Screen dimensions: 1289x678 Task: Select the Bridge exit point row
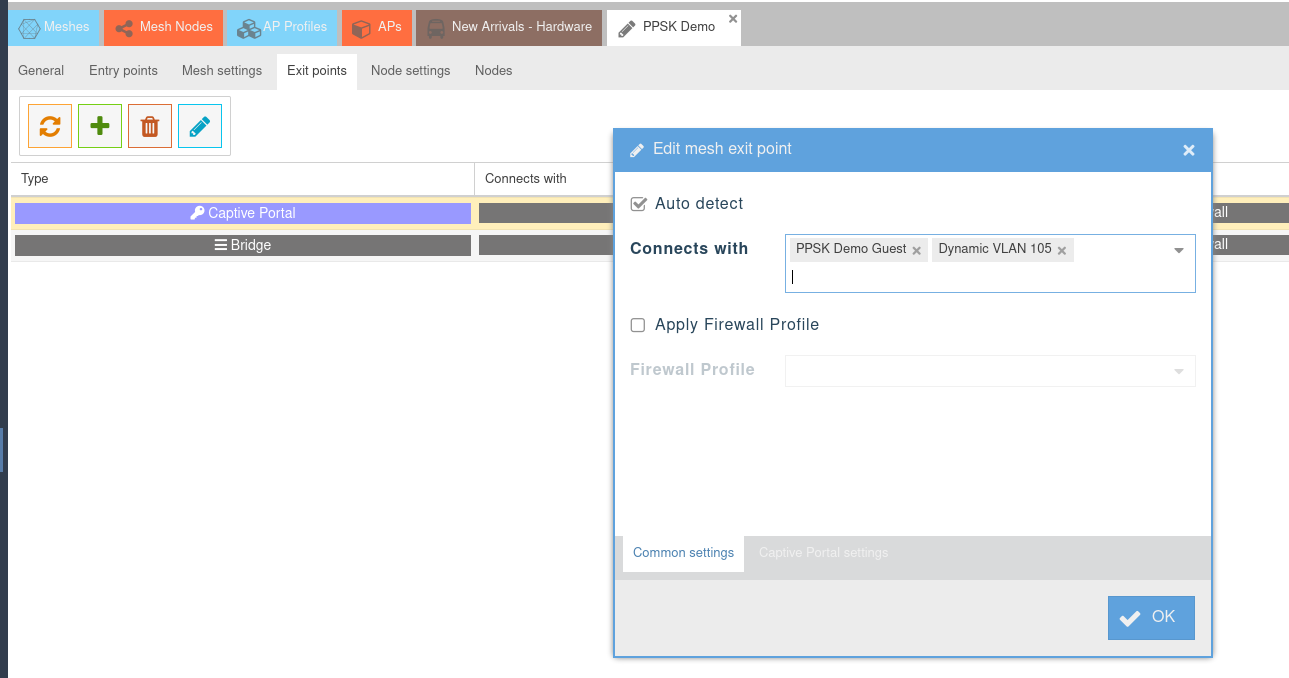click(242, 245)
